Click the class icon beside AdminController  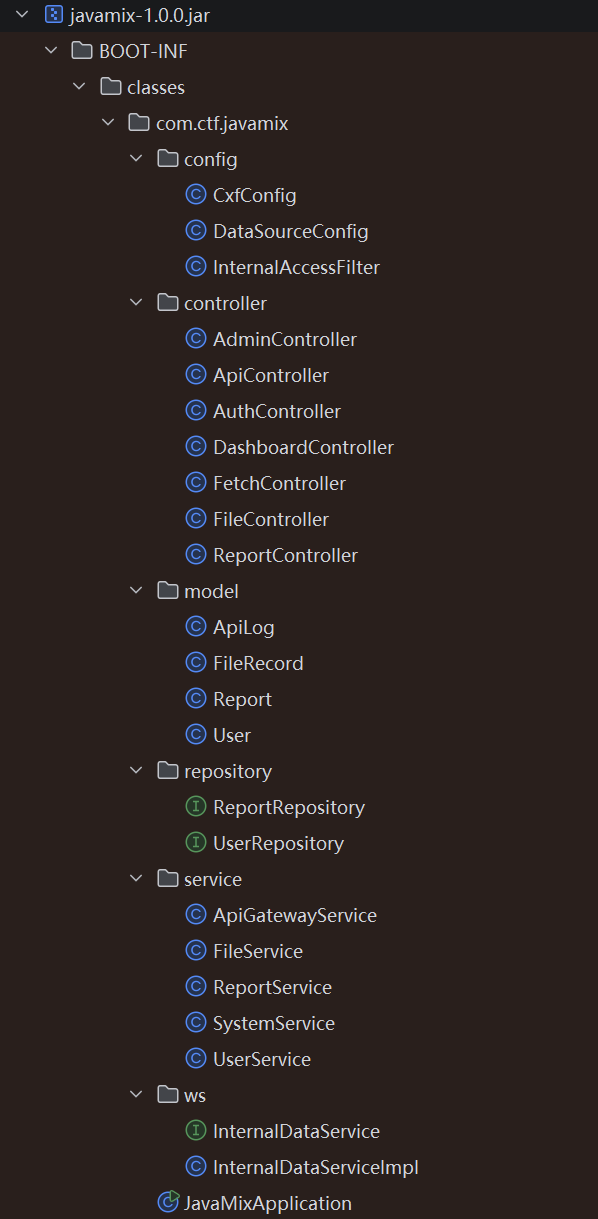coord(196,339)
